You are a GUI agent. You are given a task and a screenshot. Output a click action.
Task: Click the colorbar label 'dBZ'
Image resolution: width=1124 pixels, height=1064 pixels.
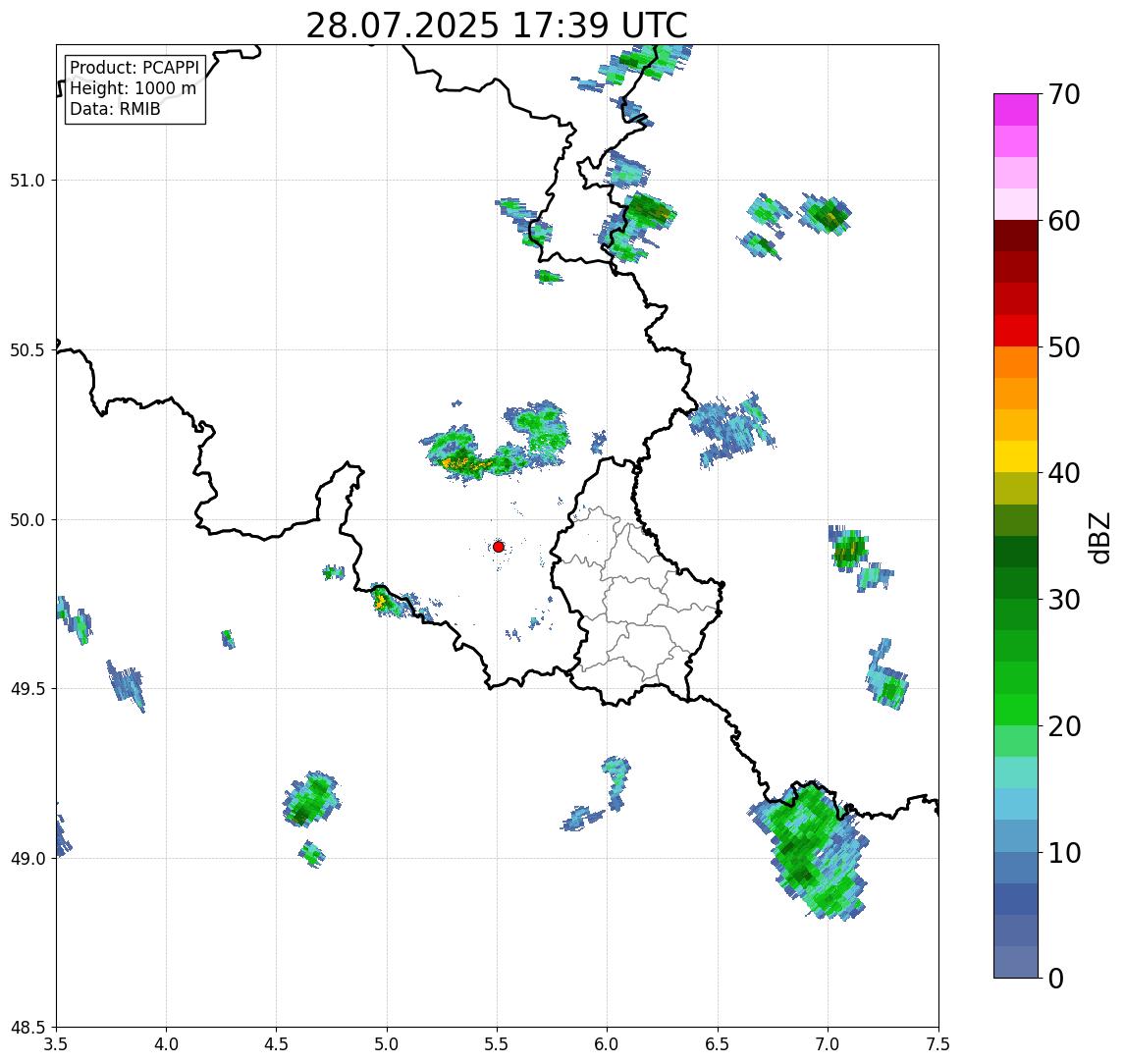tap(1098, 538)
